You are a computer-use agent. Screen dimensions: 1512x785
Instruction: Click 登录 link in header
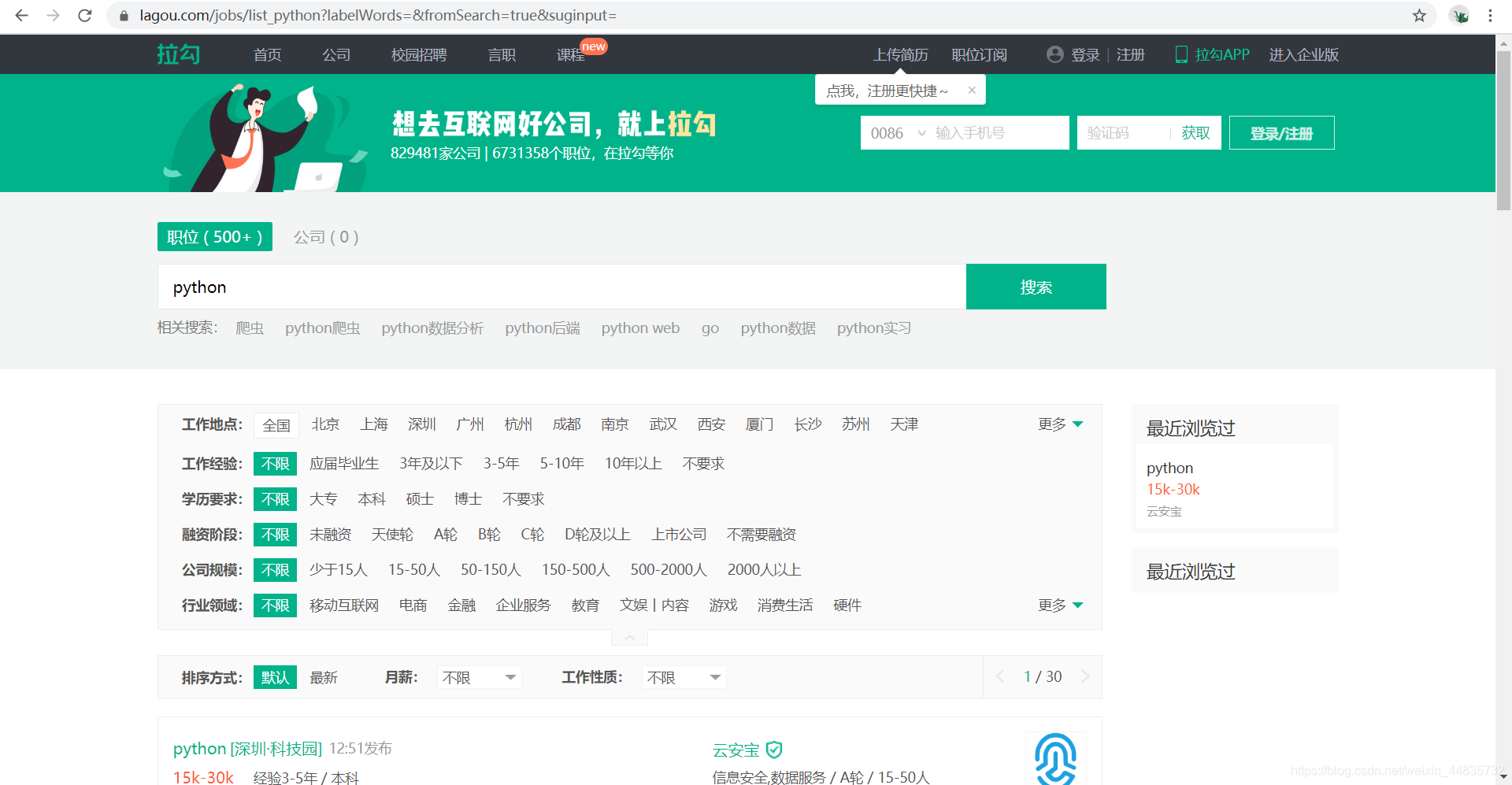point(1085,54)
